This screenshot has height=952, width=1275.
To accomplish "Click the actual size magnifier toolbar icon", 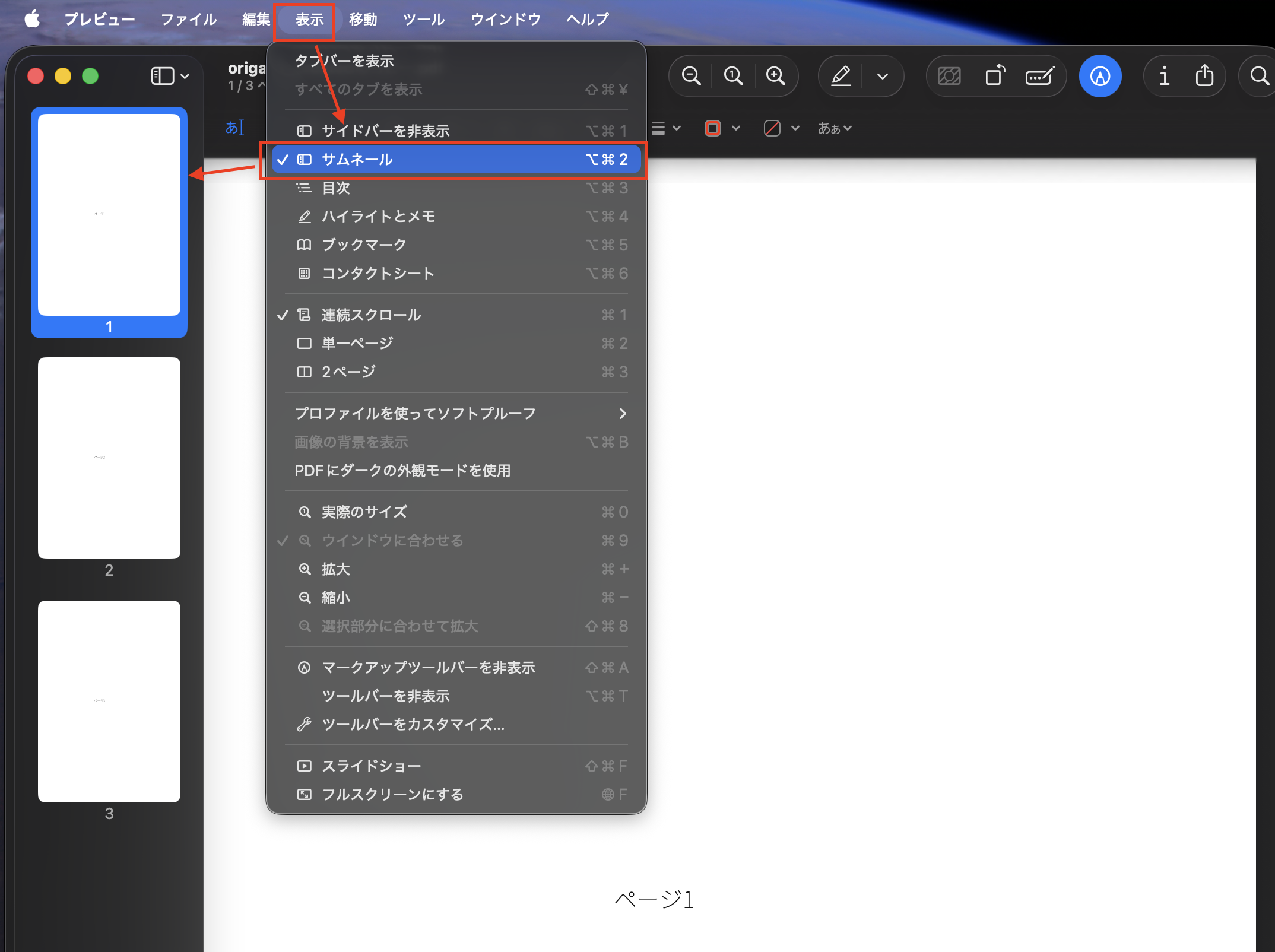I will [x=733, y=76].
